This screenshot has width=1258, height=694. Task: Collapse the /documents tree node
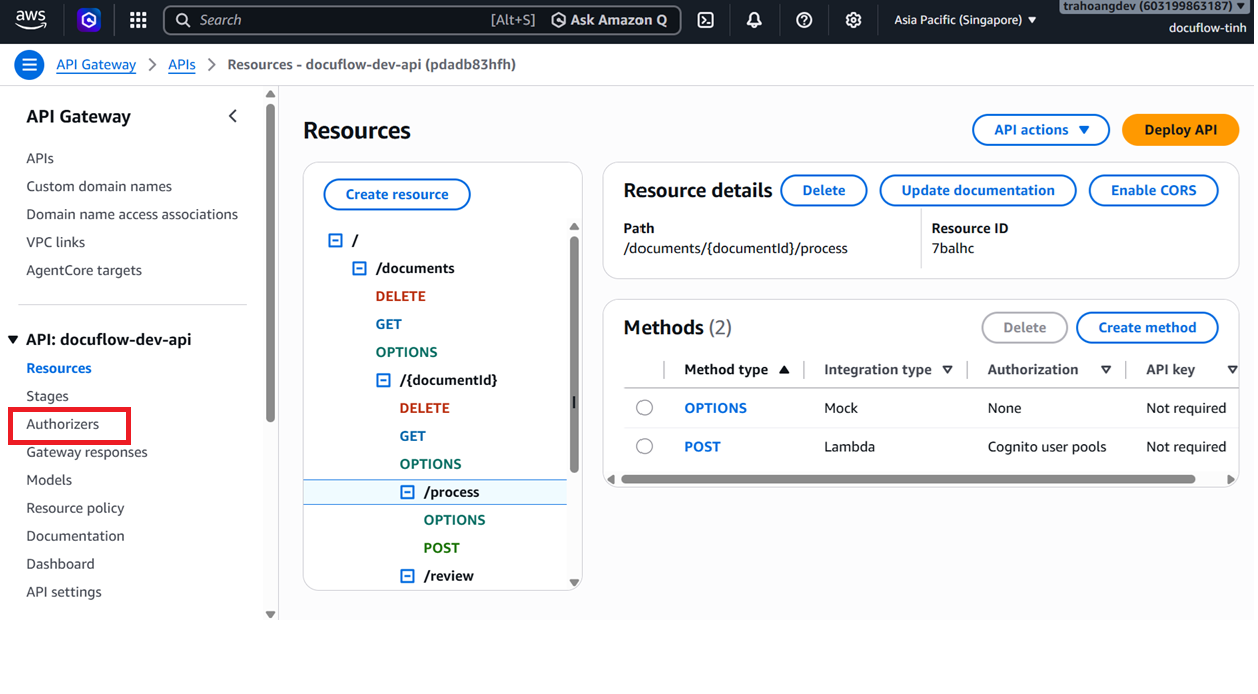pos(359,269)
